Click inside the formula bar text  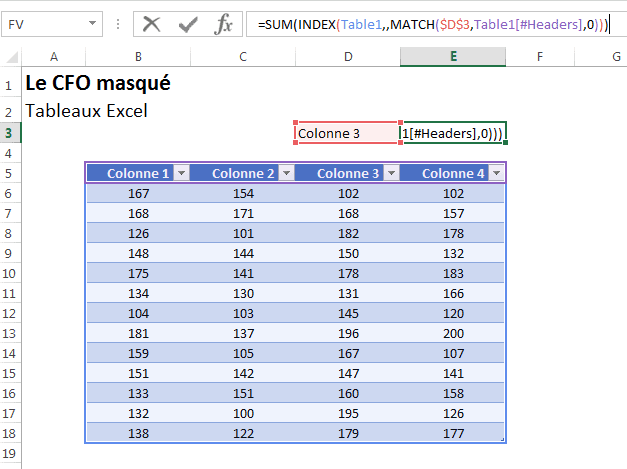coord(430,24)
